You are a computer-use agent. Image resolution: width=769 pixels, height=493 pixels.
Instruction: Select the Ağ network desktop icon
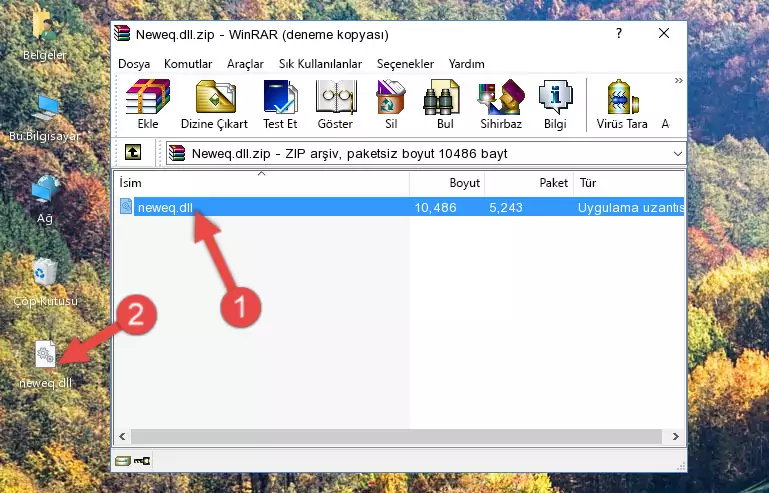[45, 199]
